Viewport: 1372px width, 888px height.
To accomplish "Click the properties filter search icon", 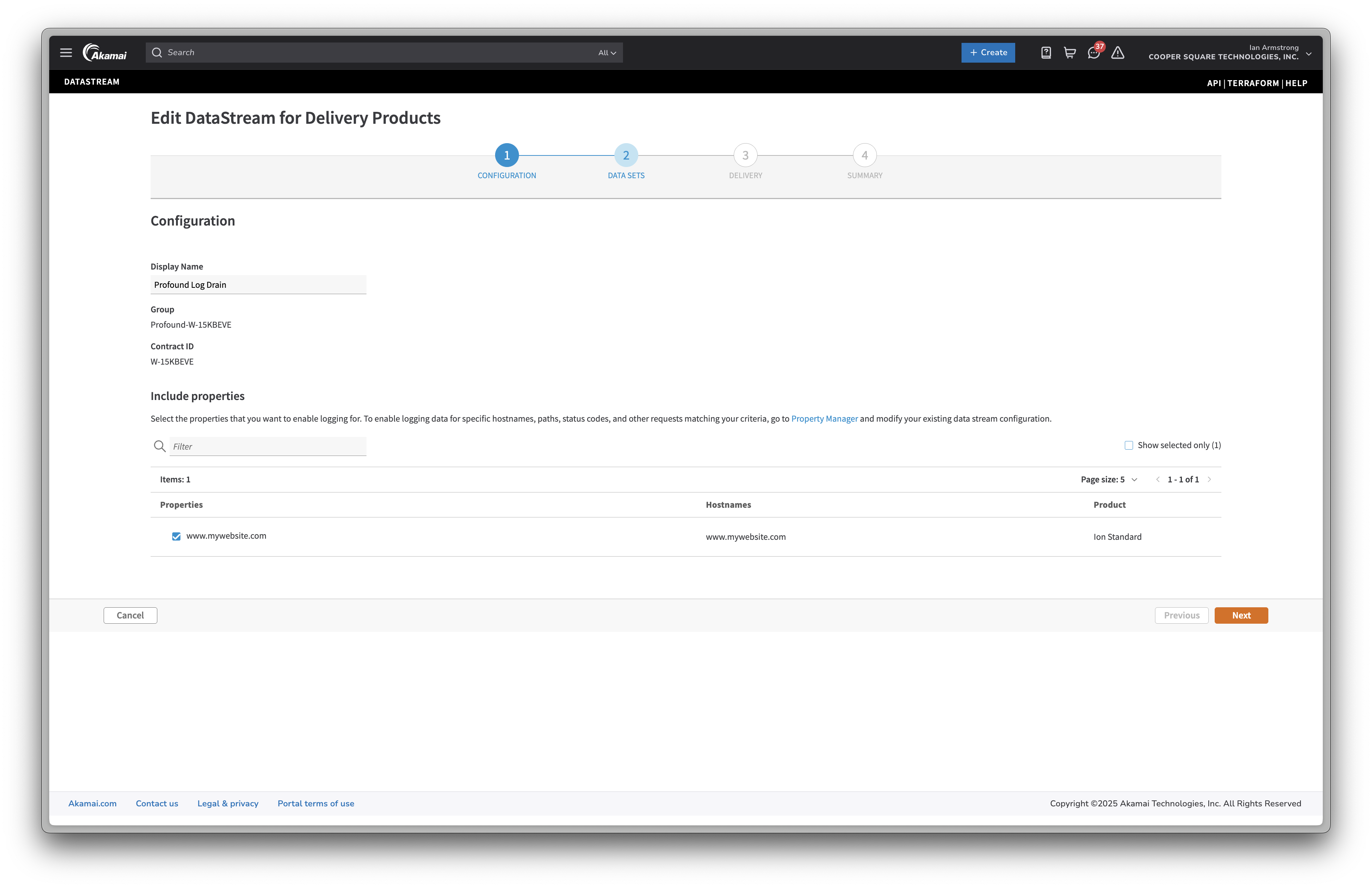I will [160, 446].
